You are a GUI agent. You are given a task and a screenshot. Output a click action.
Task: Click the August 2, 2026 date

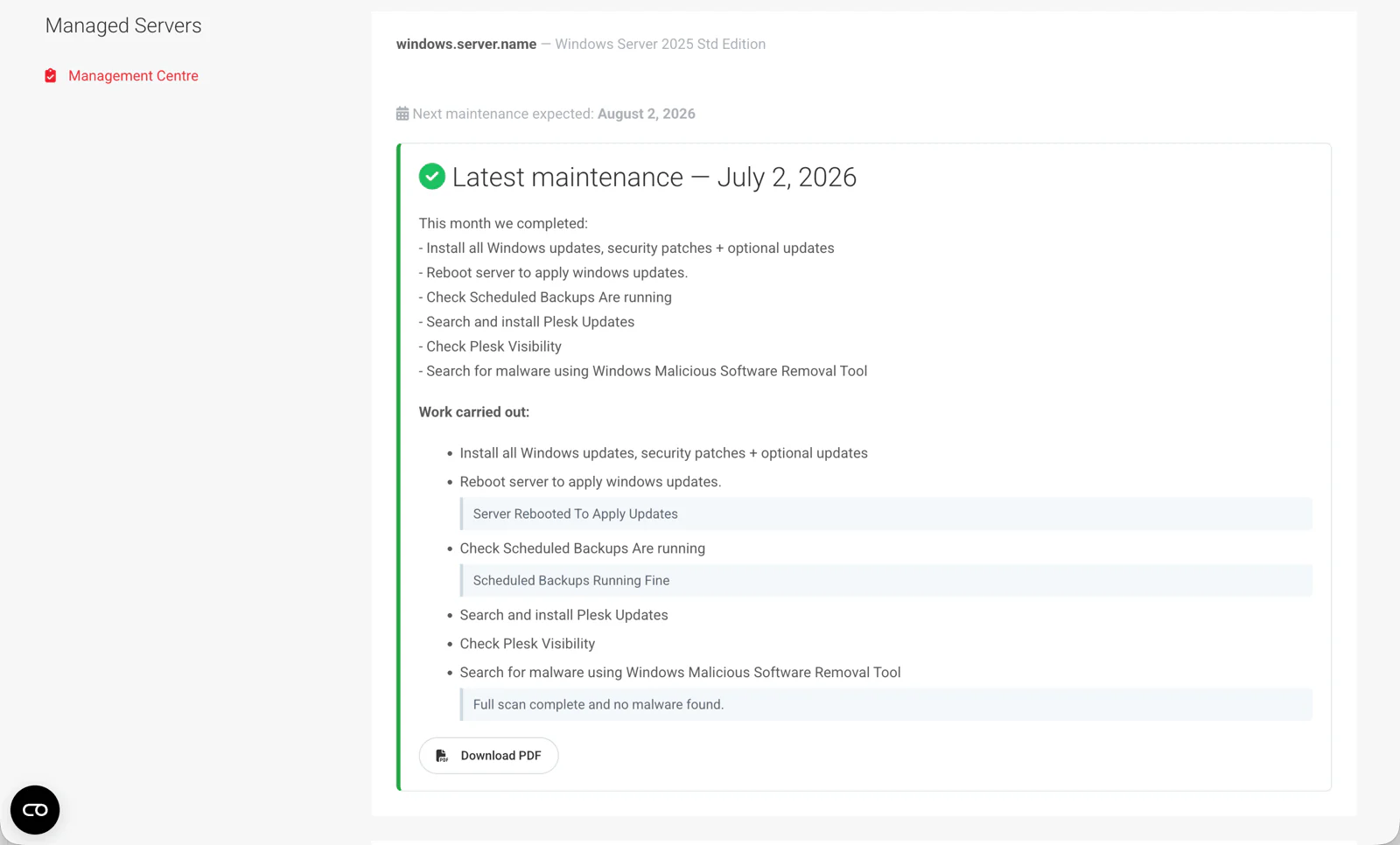[x=647, y=114]
